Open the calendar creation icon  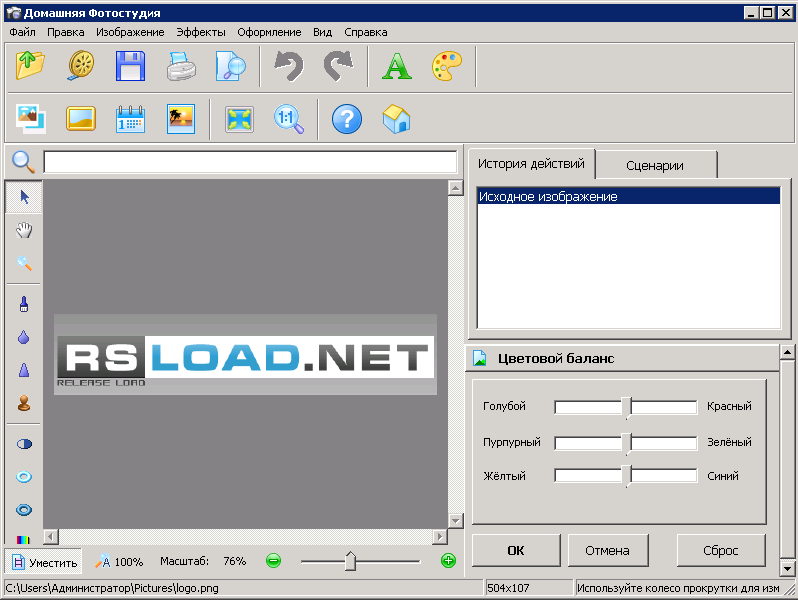tap(130, 119)
